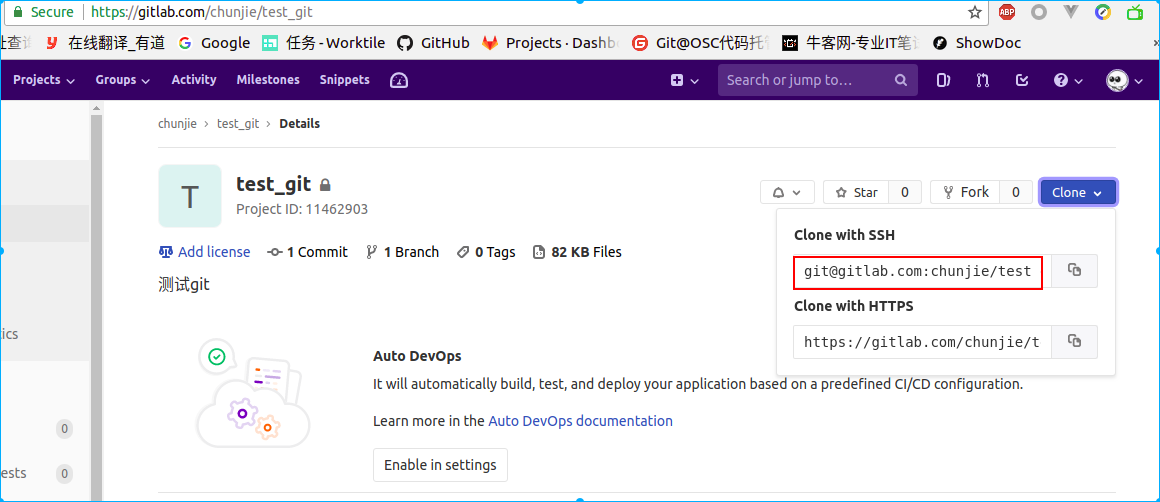Click the T project avatar
Image resolution: width=1160 pixels, height=502 pixels.
[x=189, y=196]
